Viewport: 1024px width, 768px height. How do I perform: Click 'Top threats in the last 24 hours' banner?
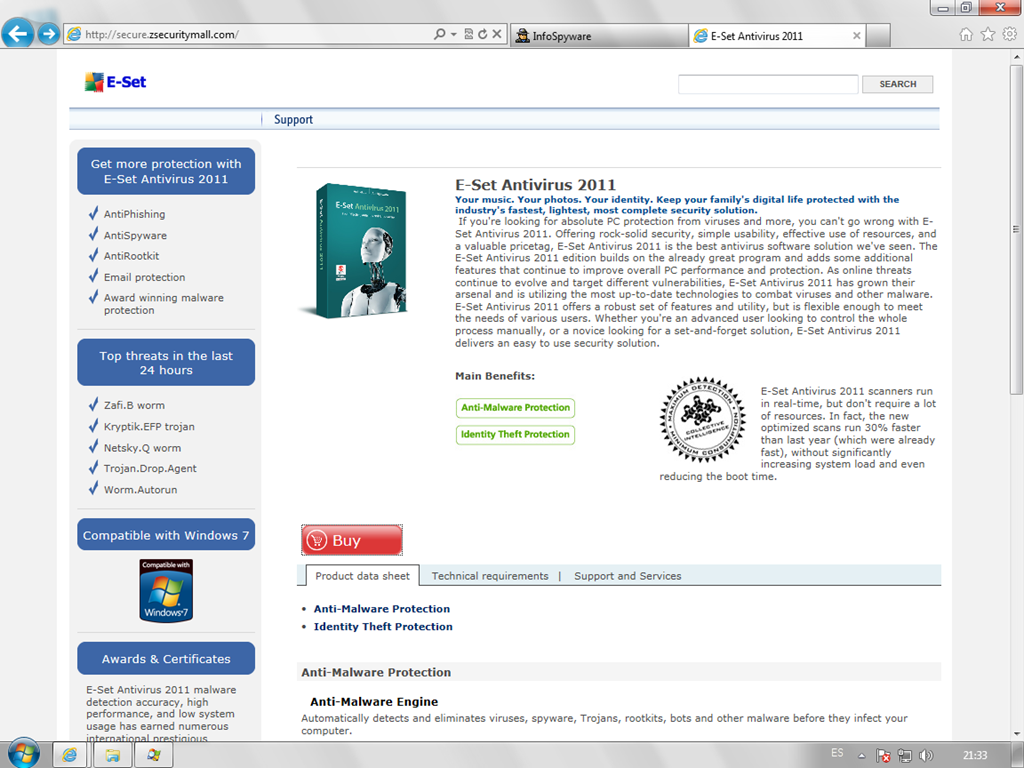pyautogui.click(x=166, y=362)
